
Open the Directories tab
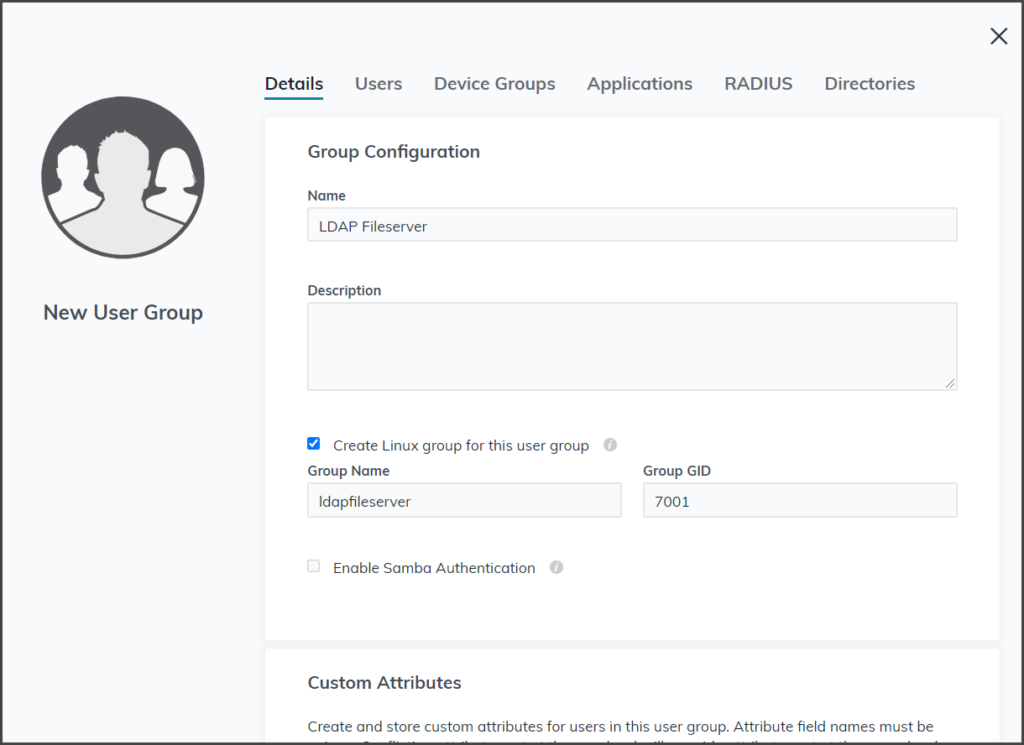click(869, 84)
